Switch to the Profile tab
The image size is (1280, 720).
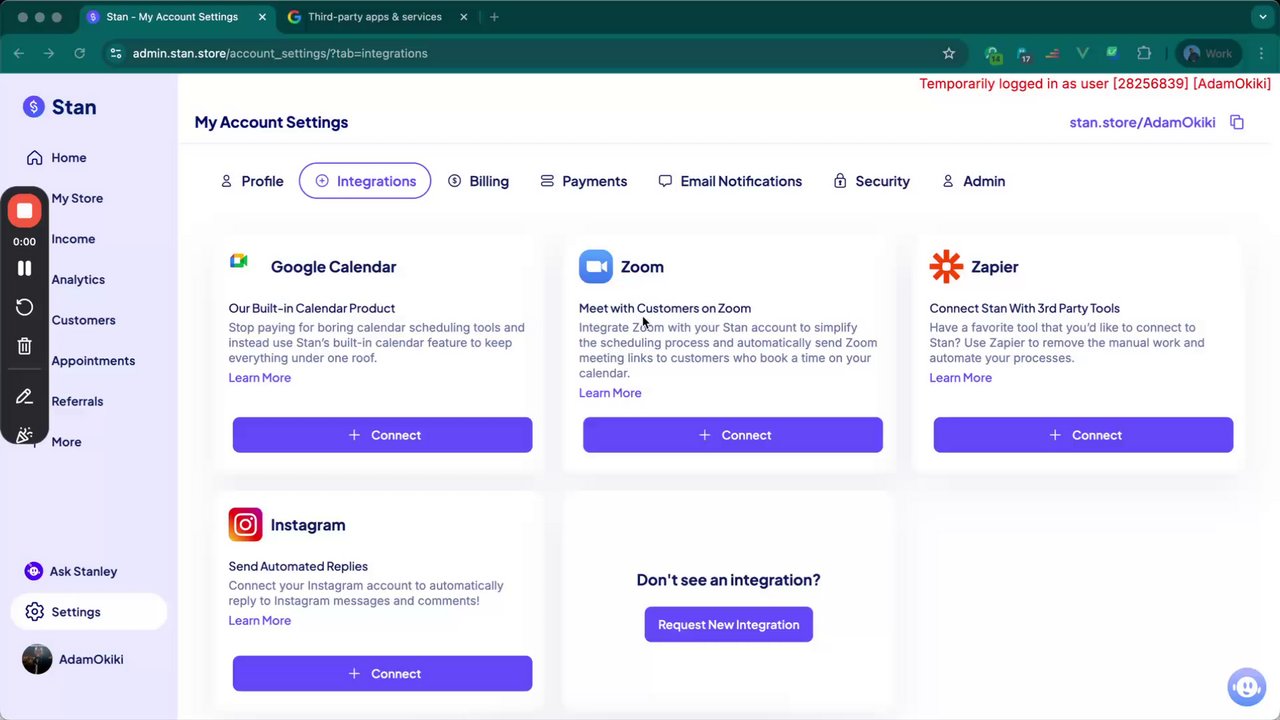(x=251, y=181)
